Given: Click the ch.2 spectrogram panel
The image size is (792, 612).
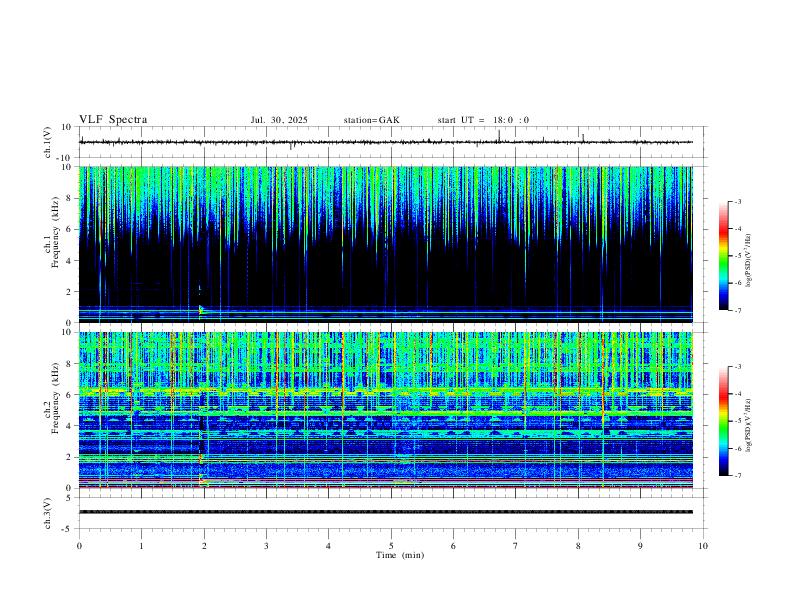Looking at the screenshot, I should click(386, 410).
